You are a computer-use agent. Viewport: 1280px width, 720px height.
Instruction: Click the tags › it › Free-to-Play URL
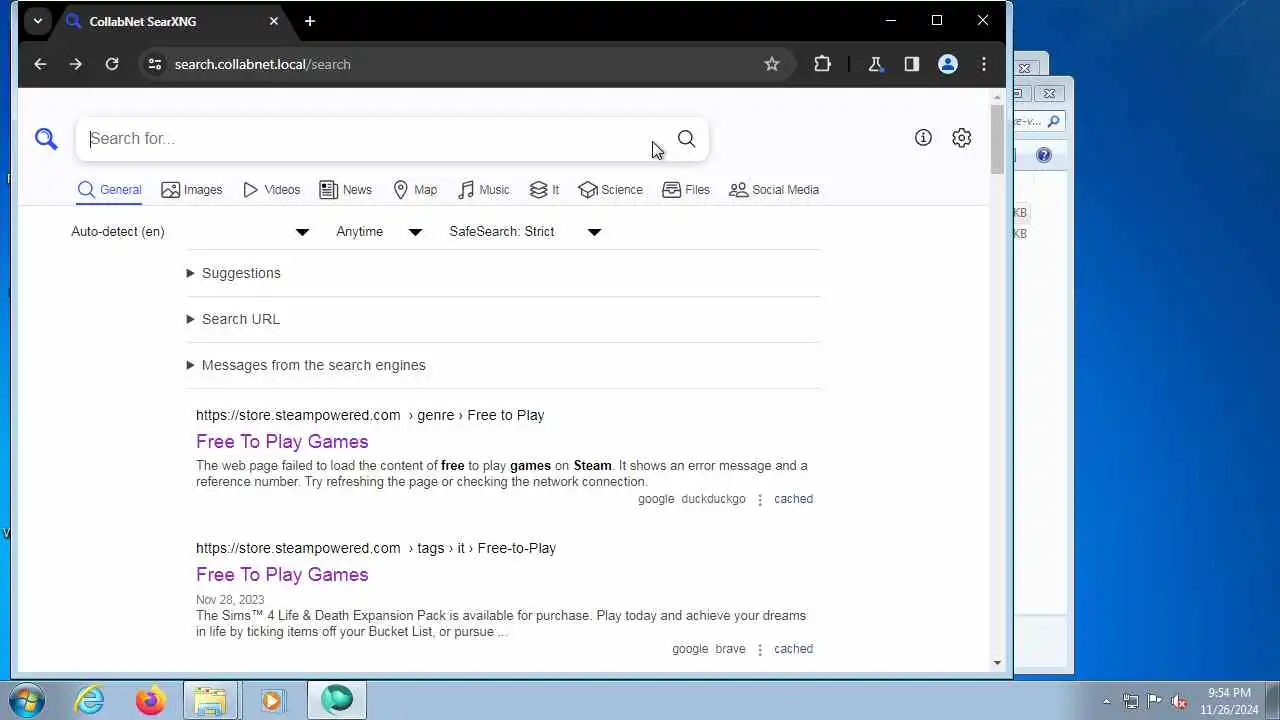(x=376, y=548)
